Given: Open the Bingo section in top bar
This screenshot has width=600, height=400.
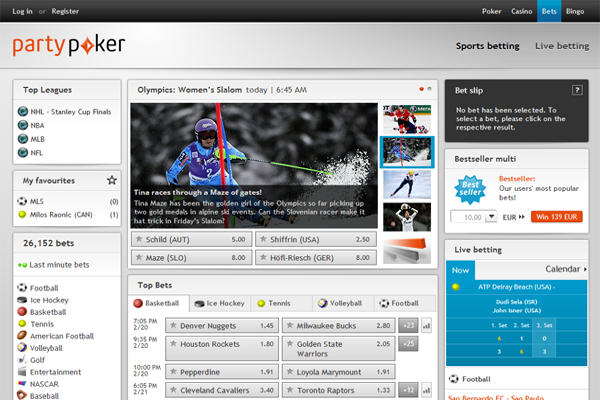Looking at the screenshot, I should [x=575, y=11].
